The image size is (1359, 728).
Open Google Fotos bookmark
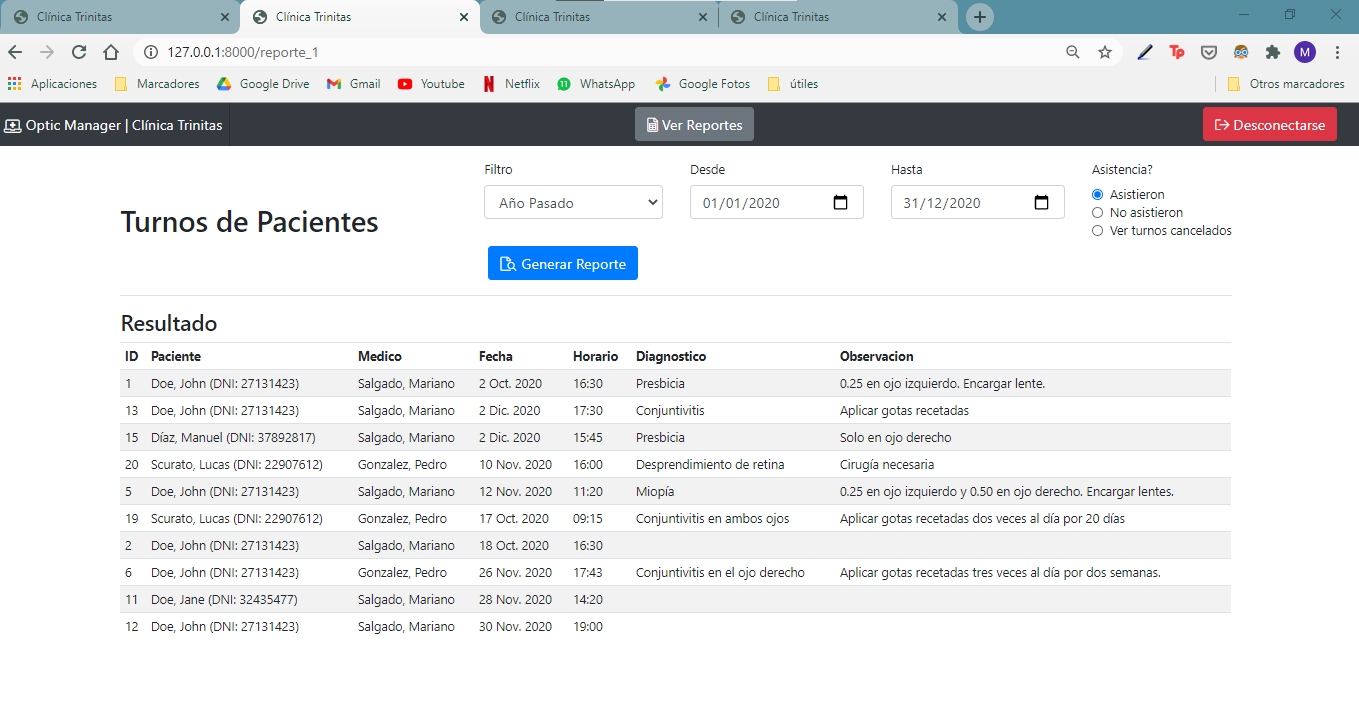[702, 84]
